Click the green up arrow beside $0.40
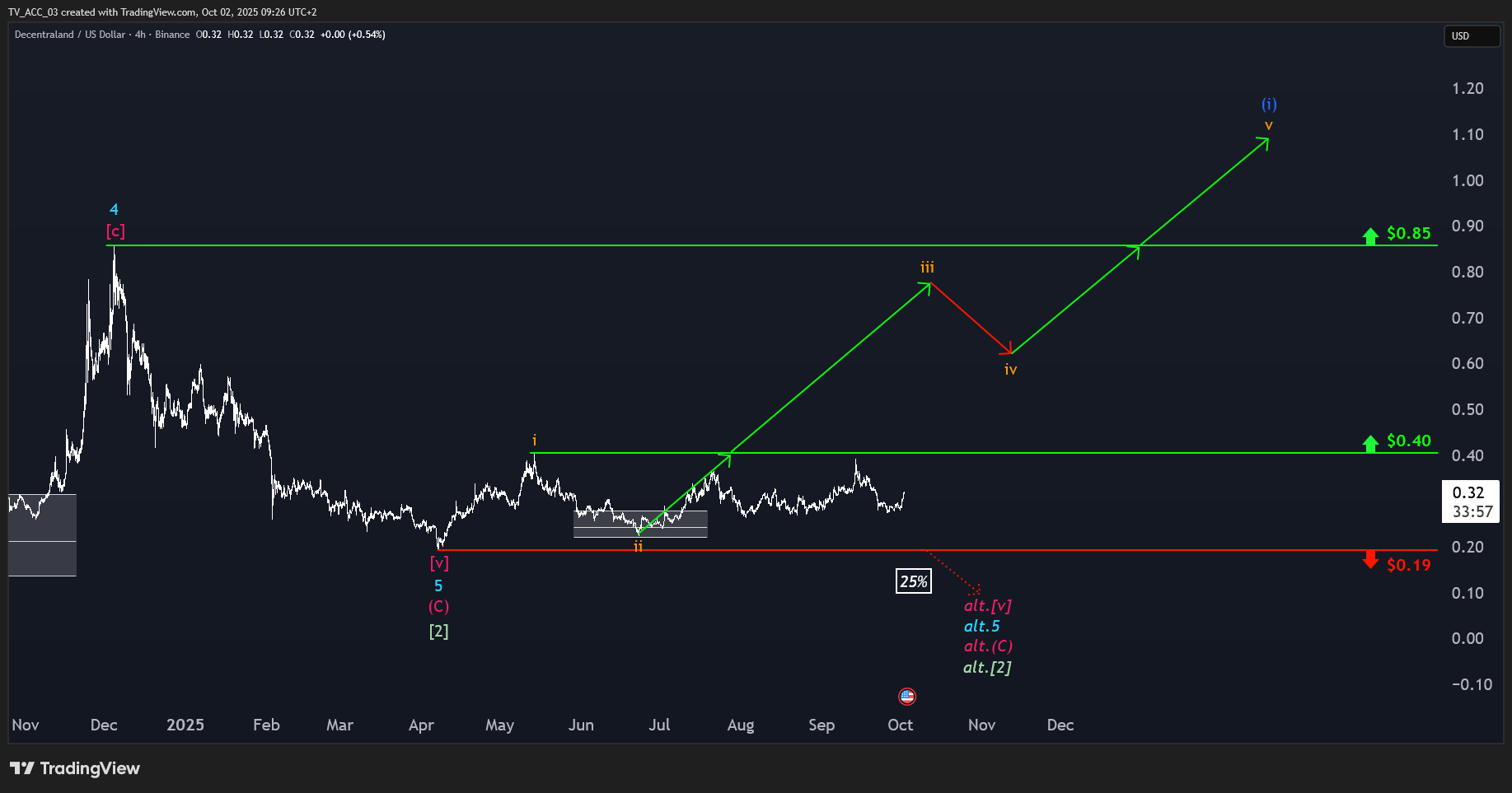 (x=1370, y=444)
